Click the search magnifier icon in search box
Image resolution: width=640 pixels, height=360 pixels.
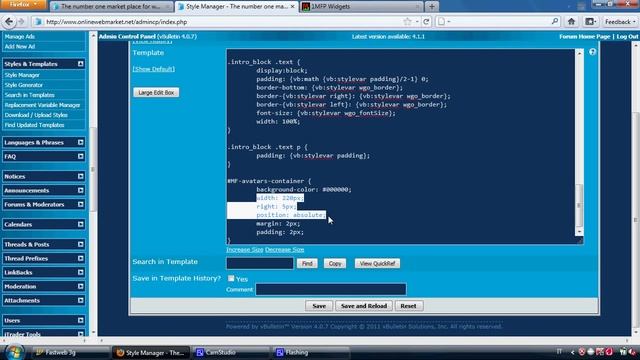click(x=555, y=21)
